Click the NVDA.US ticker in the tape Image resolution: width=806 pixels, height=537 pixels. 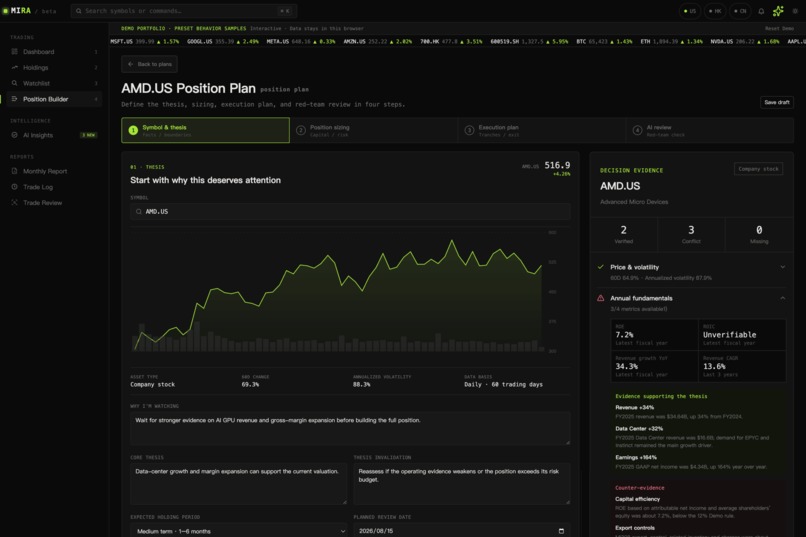click(x=745, y=42)
